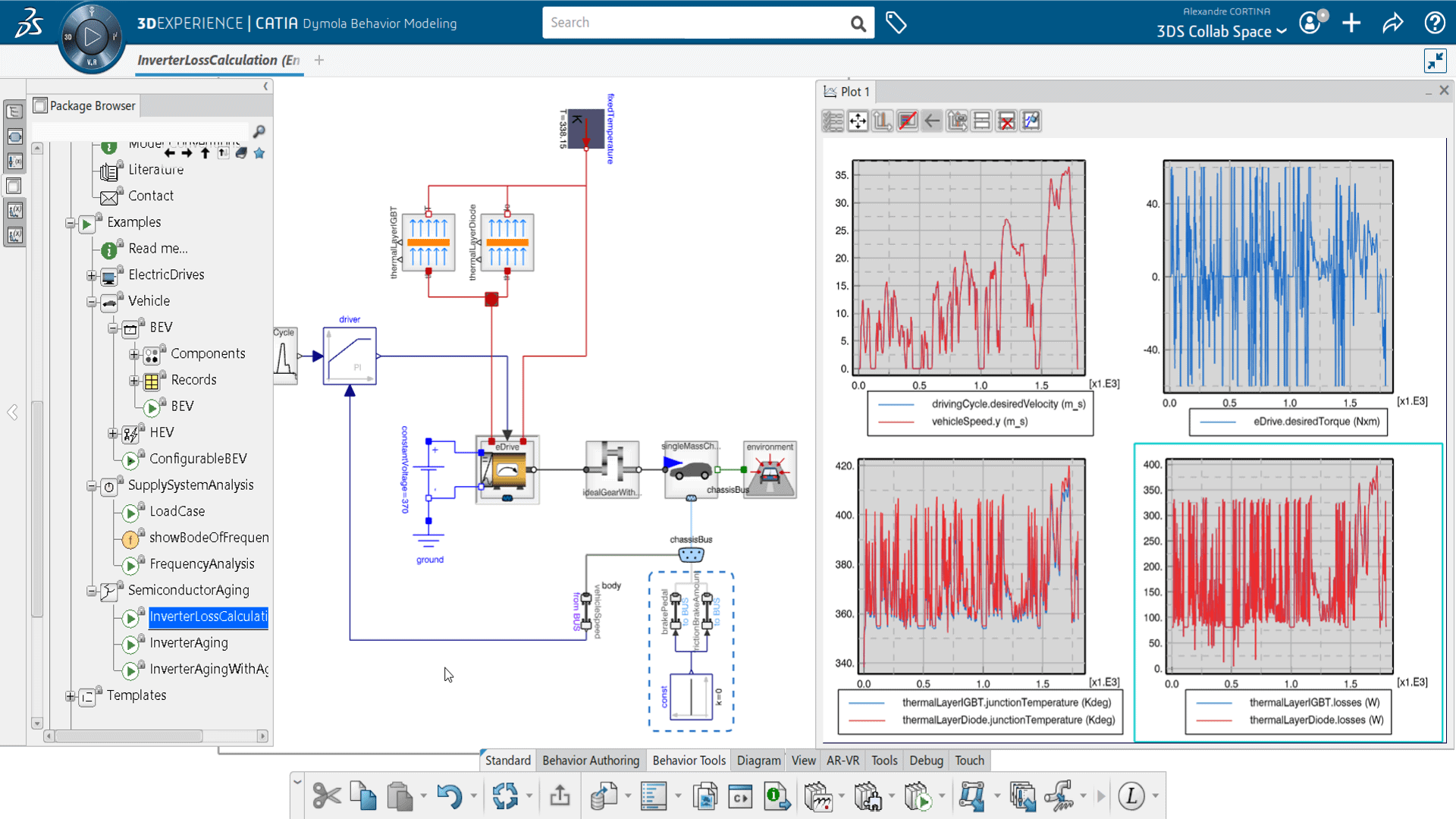Select LoadCase in the tree
1456x819 pixels.
coord(177,512)
